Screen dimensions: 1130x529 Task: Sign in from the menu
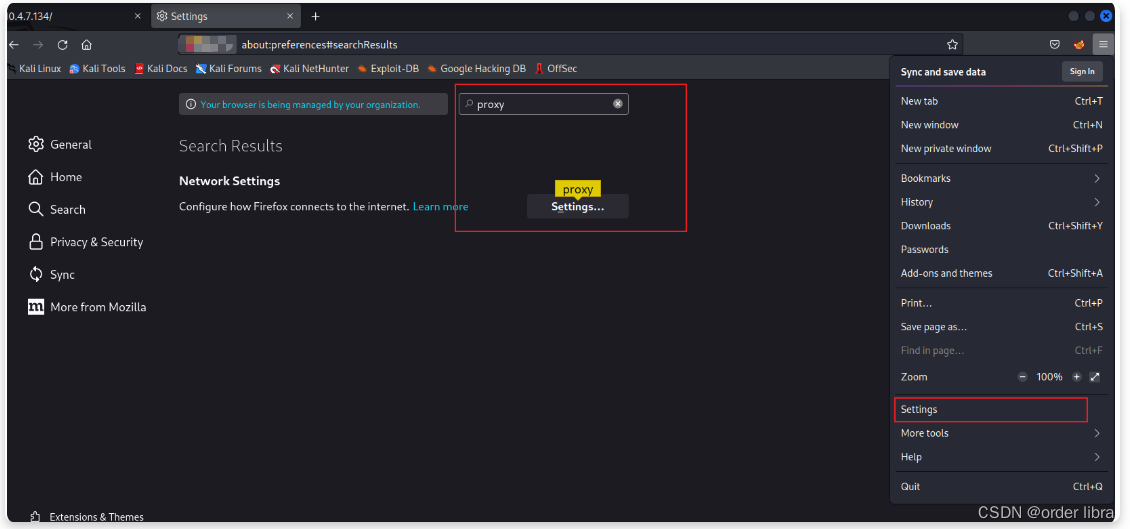tap(1082, 71)
